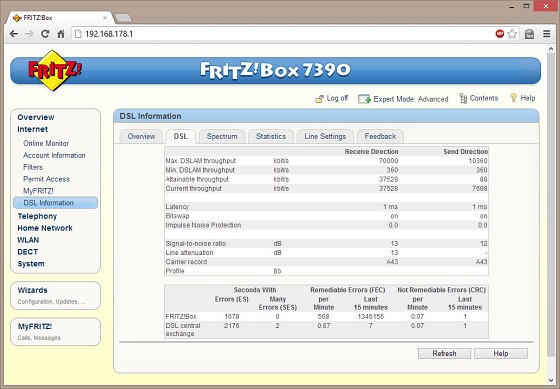Click the Profile value 8b
Viewport: 560px width, 389px height.
click(277, 271)
